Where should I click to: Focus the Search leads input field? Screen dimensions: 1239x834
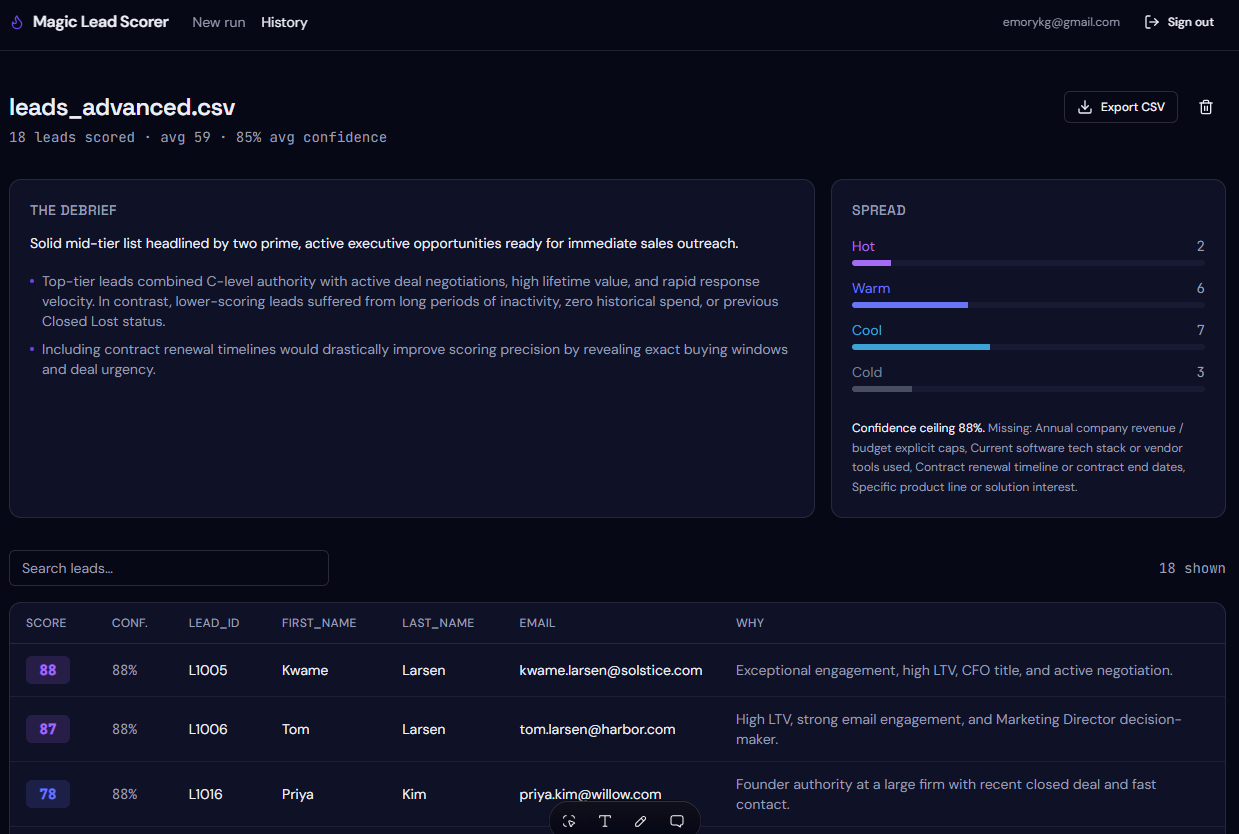[169, 568]
